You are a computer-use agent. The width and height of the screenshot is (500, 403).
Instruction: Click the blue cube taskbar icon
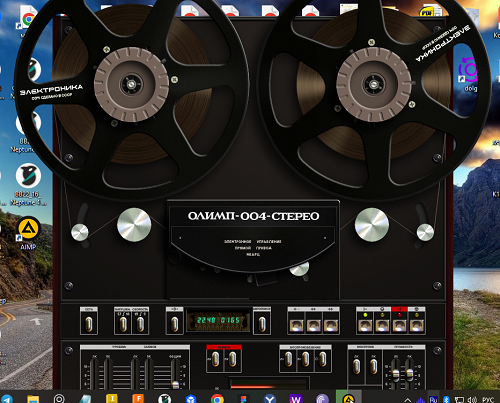point(191,399)
